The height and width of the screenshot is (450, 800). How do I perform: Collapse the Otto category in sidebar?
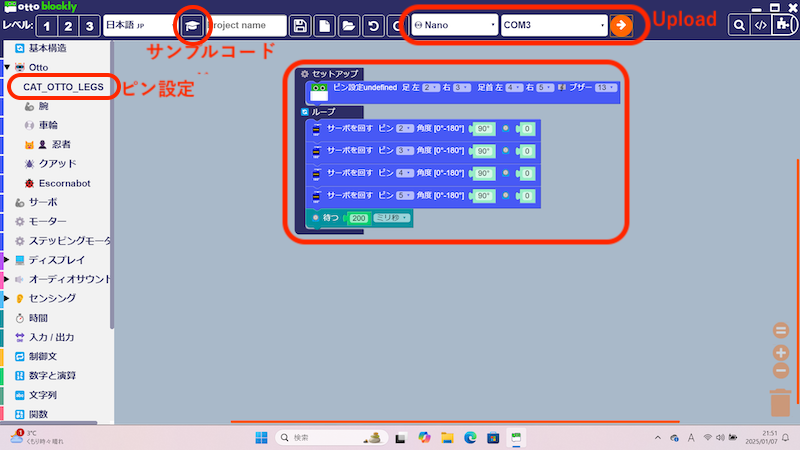[x=7, y=67]
